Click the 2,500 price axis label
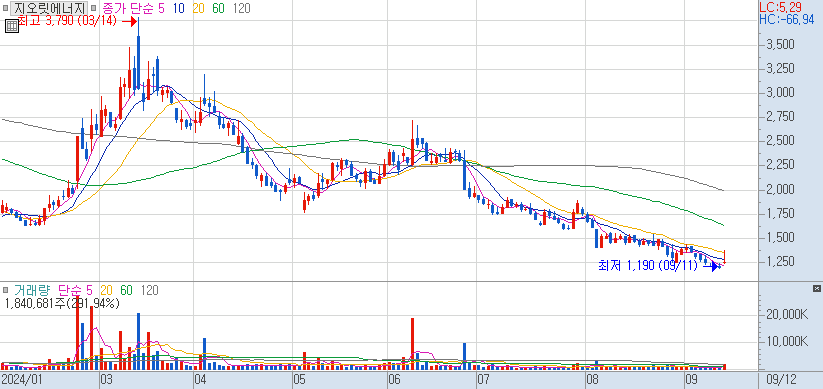Image resolution: width=823 pixels, height=389 pixels. click(x=779, y=141)
